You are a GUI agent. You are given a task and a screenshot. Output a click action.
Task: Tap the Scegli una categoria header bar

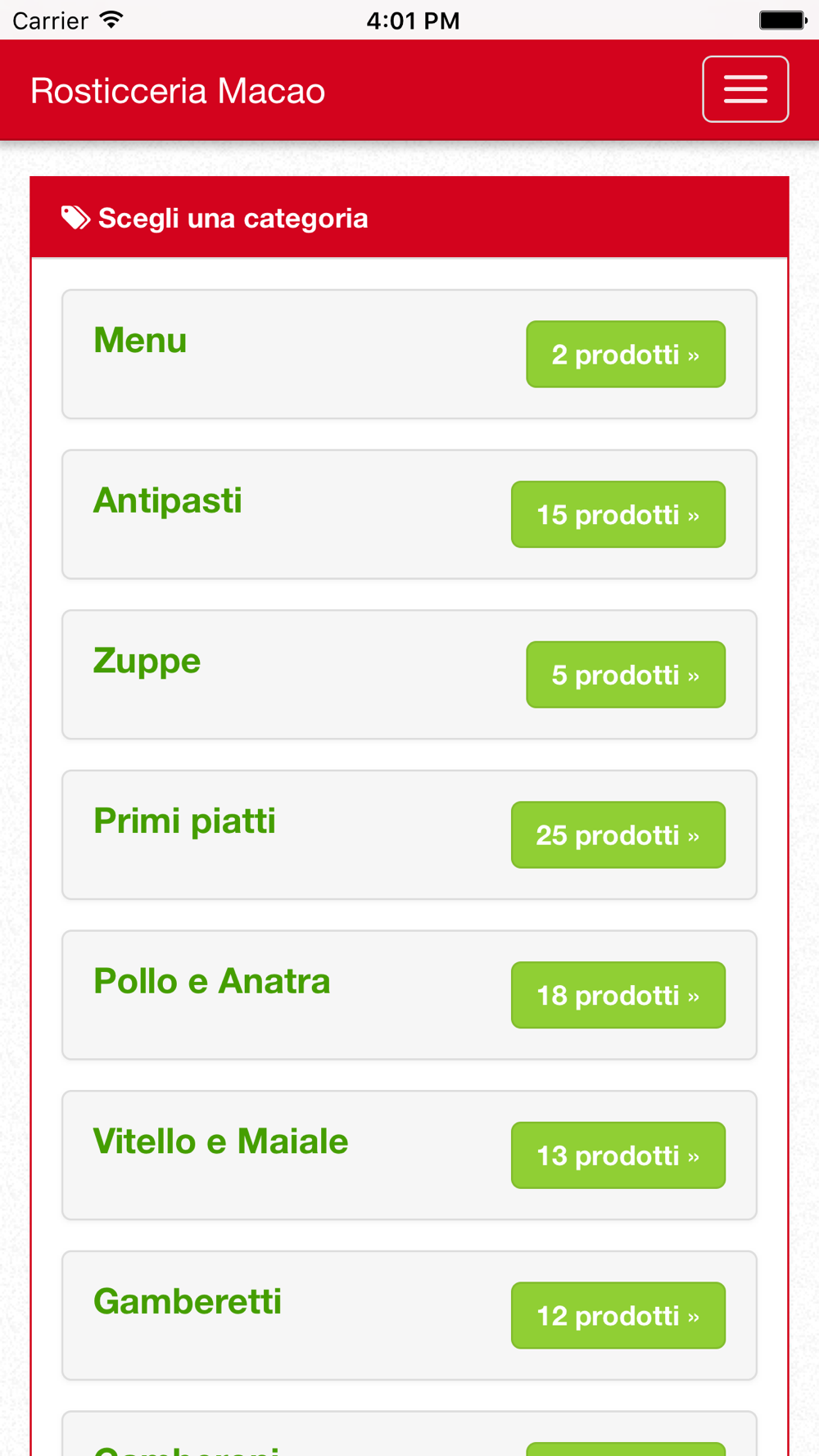409,218
